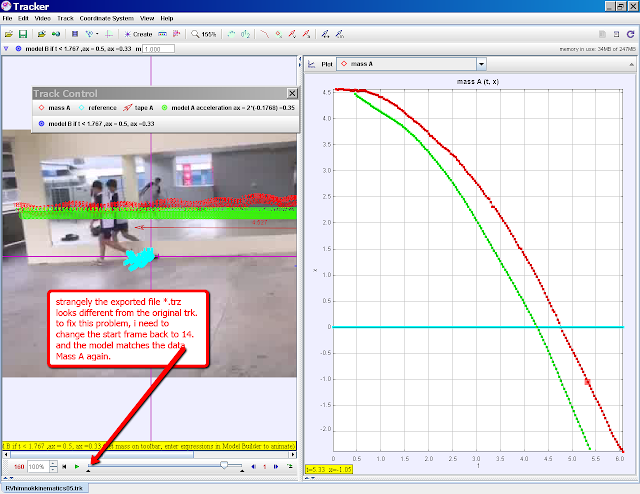The width and height of the screenshot is (640, 494).
Task: Toggle the positions visibility icon
Action: point(278,34)
